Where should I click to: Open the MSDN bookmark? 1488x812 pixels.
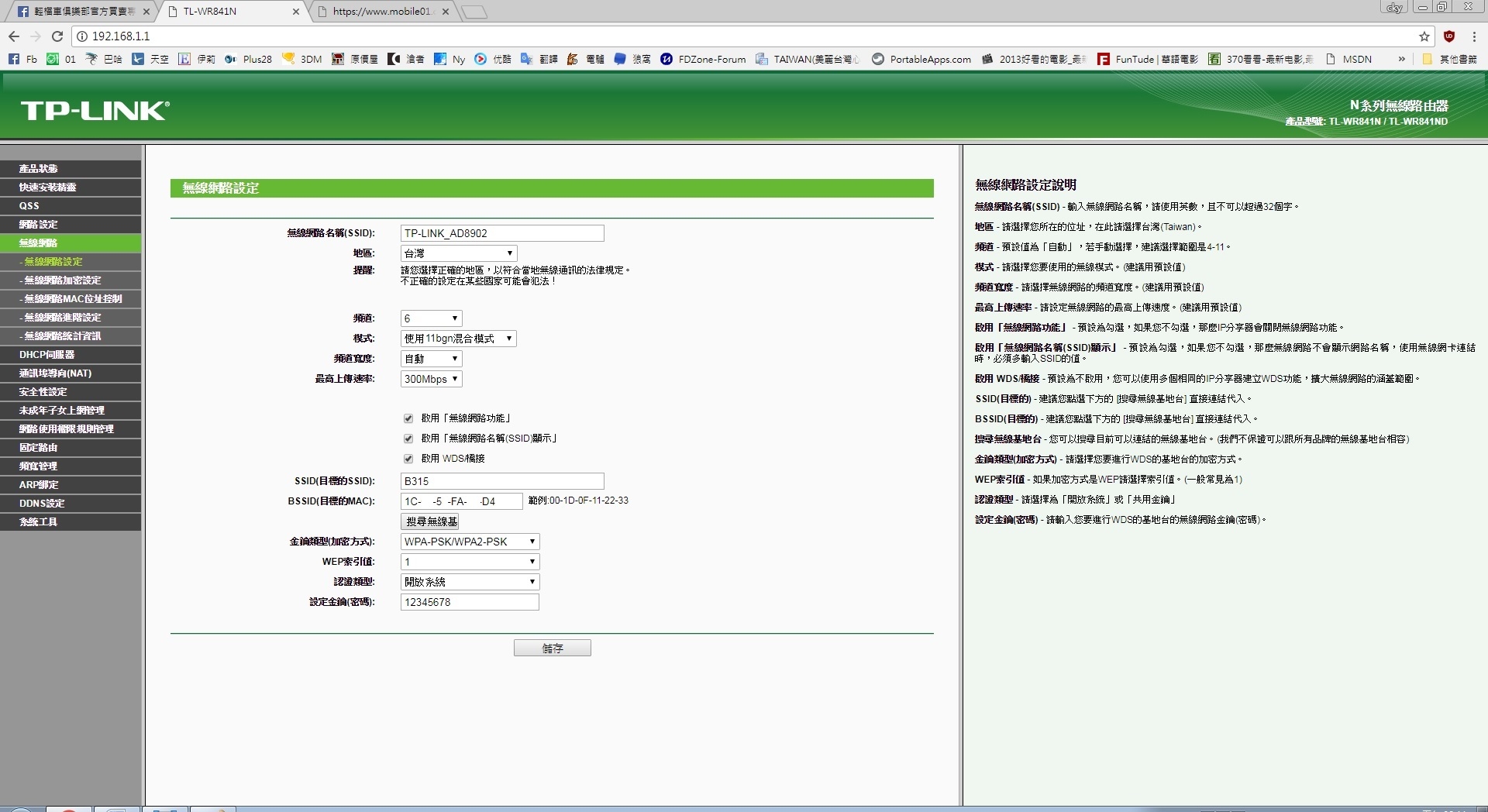pos(1348,59)
